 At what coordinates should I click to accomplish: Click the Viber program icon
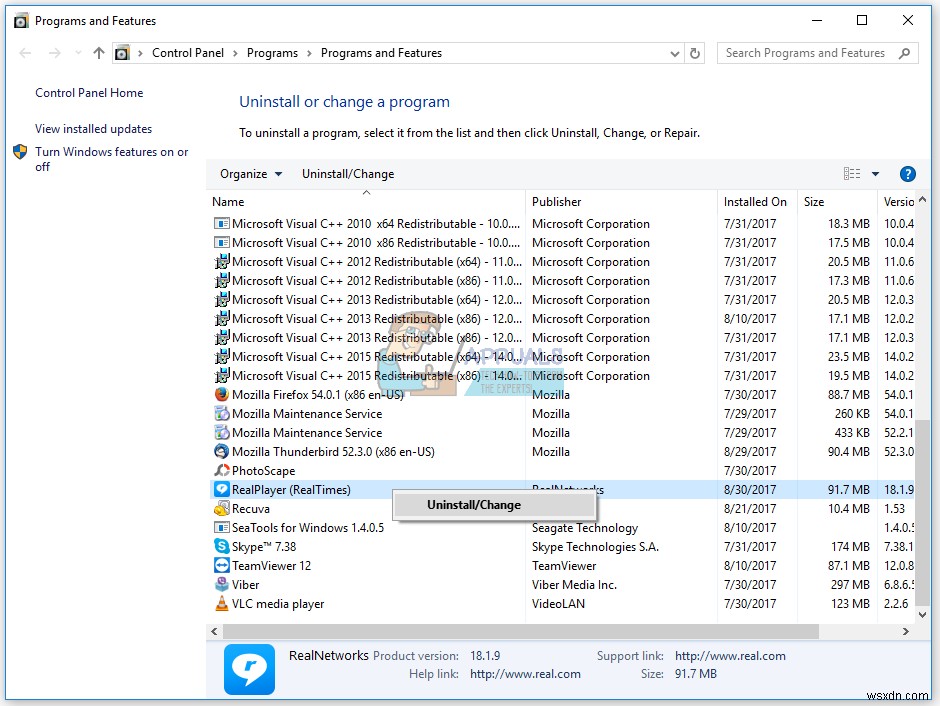[222, 584]
